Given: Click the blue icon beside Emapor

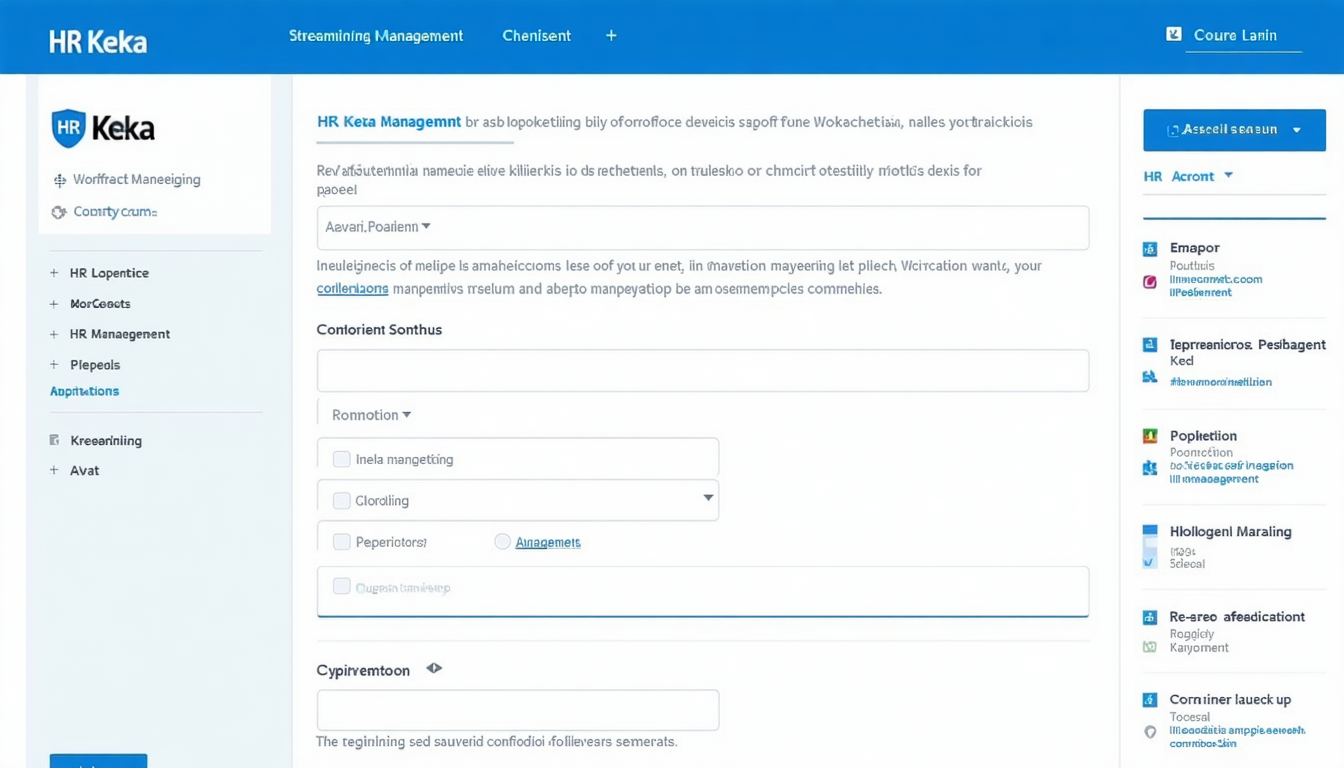Looking at the screenshot, I should pyautogui.click(x=1150, y=249).
